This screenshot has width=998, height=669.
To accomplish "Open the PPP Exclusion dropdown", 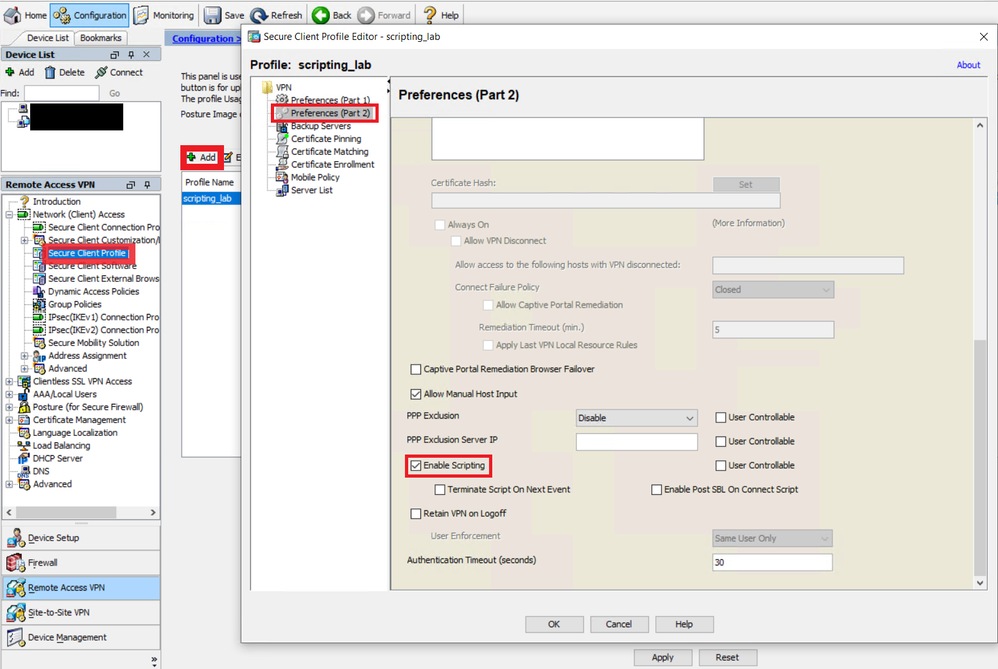I will [638, 417].
